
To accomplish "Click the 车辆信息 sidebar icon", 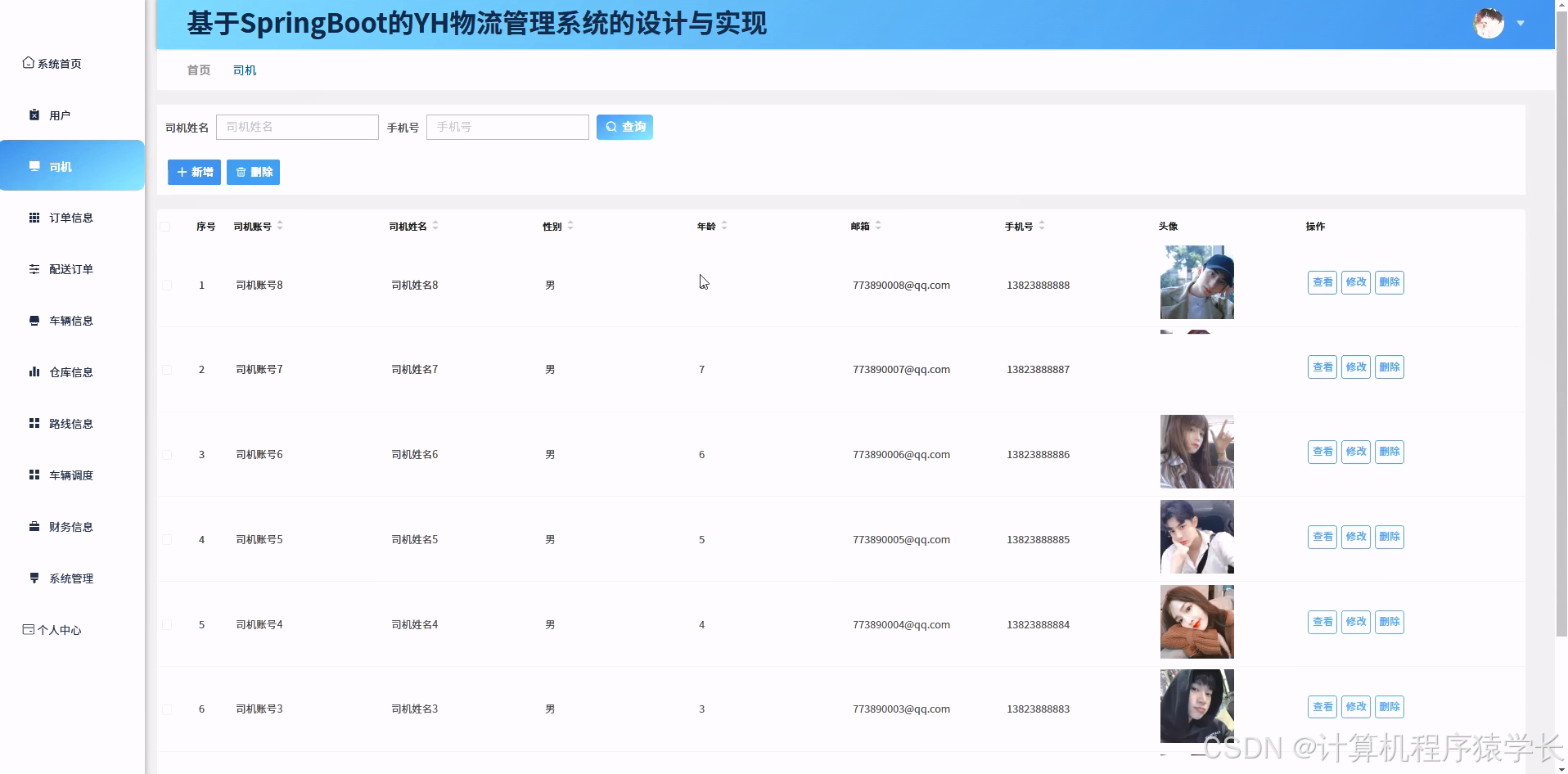I will coord(34,321).
